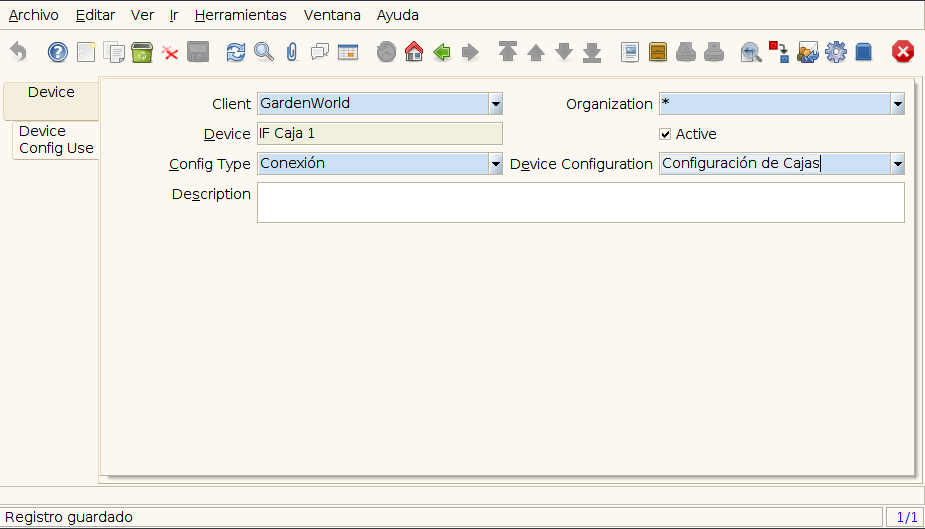Open Find with magnifying glass icon

point(264,52)
